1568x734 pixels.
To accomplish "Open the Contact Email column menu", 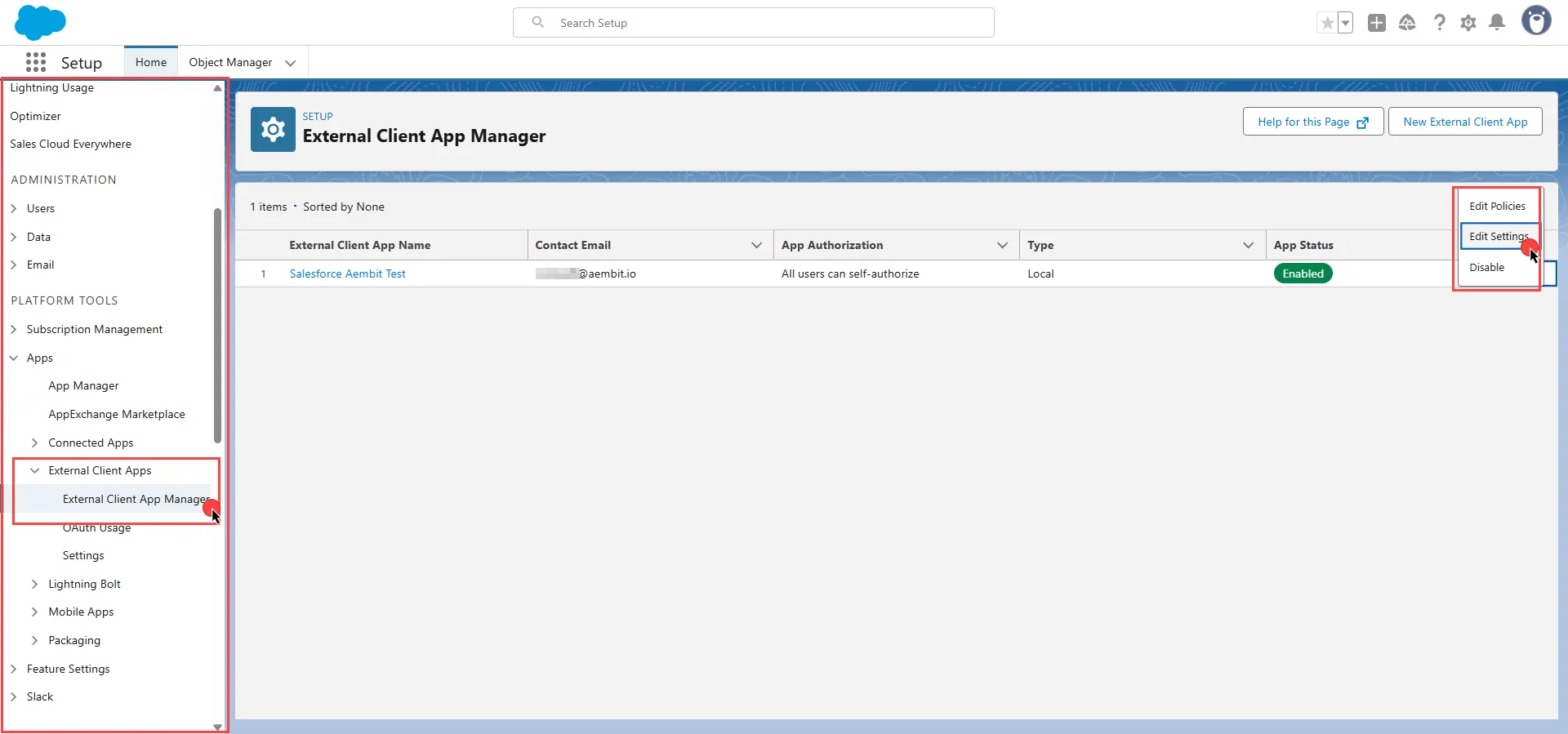I will (x=756, y=245).
